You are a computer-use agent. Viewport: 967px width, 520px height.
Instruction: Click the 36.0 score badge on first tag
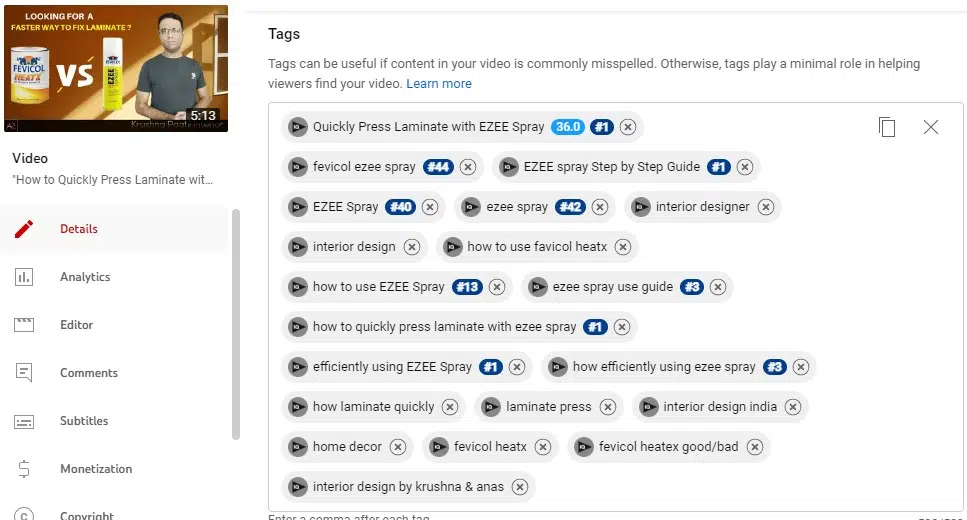[x=568, y=127]
